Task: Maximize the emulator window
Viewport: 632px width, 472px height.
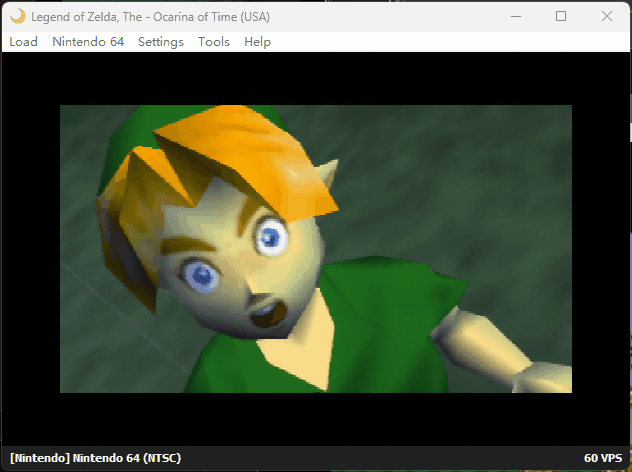Action: coord(561,17)
